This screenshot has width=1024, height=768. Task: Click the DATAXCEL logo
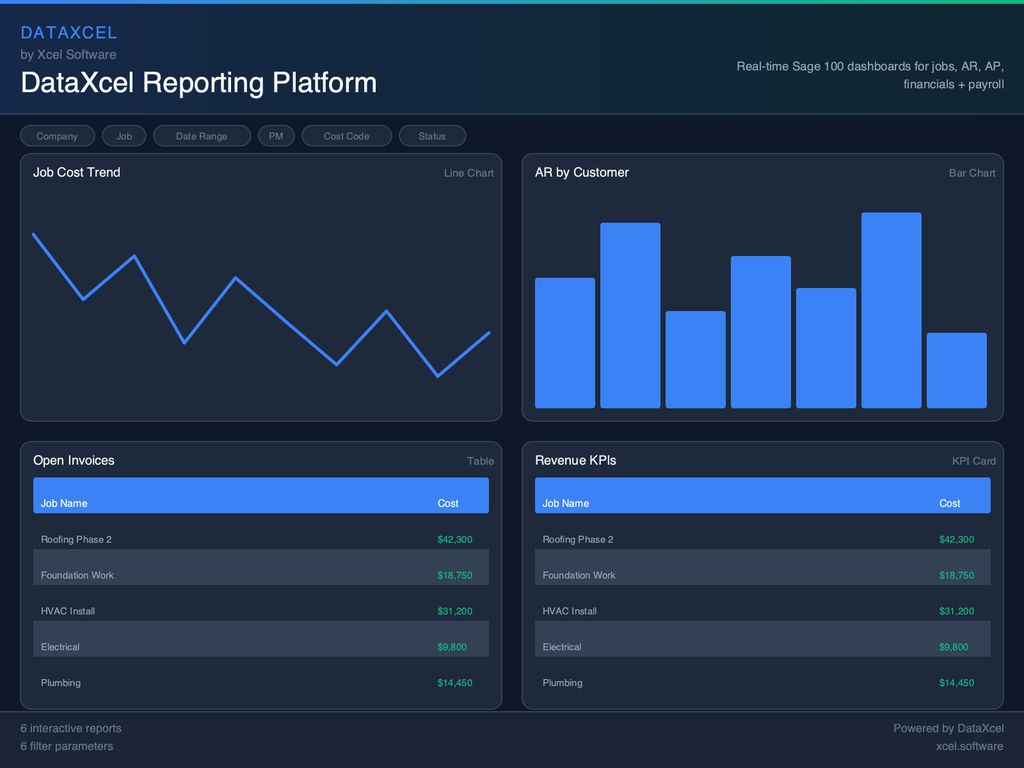(69, 32)
